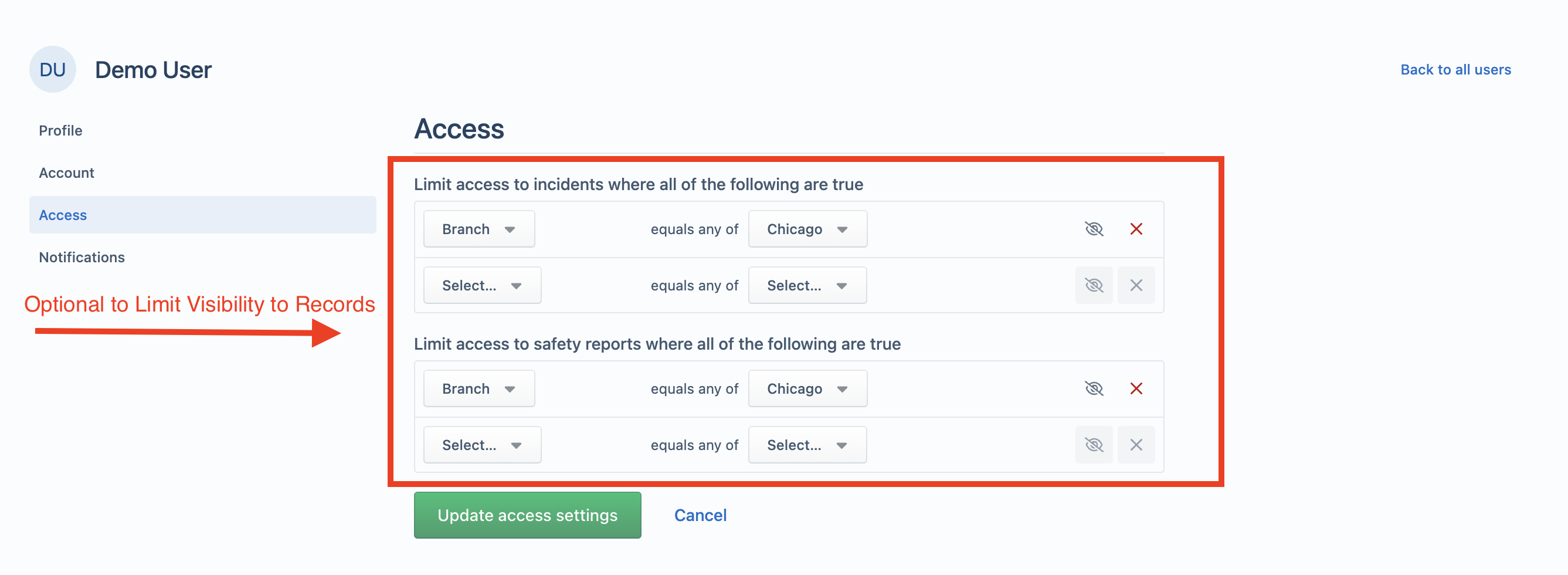The height and width of the screenshot is (575, 1568).
Task: Expand the empty field Select dropdown under incidents
Action: pos(482,285)
